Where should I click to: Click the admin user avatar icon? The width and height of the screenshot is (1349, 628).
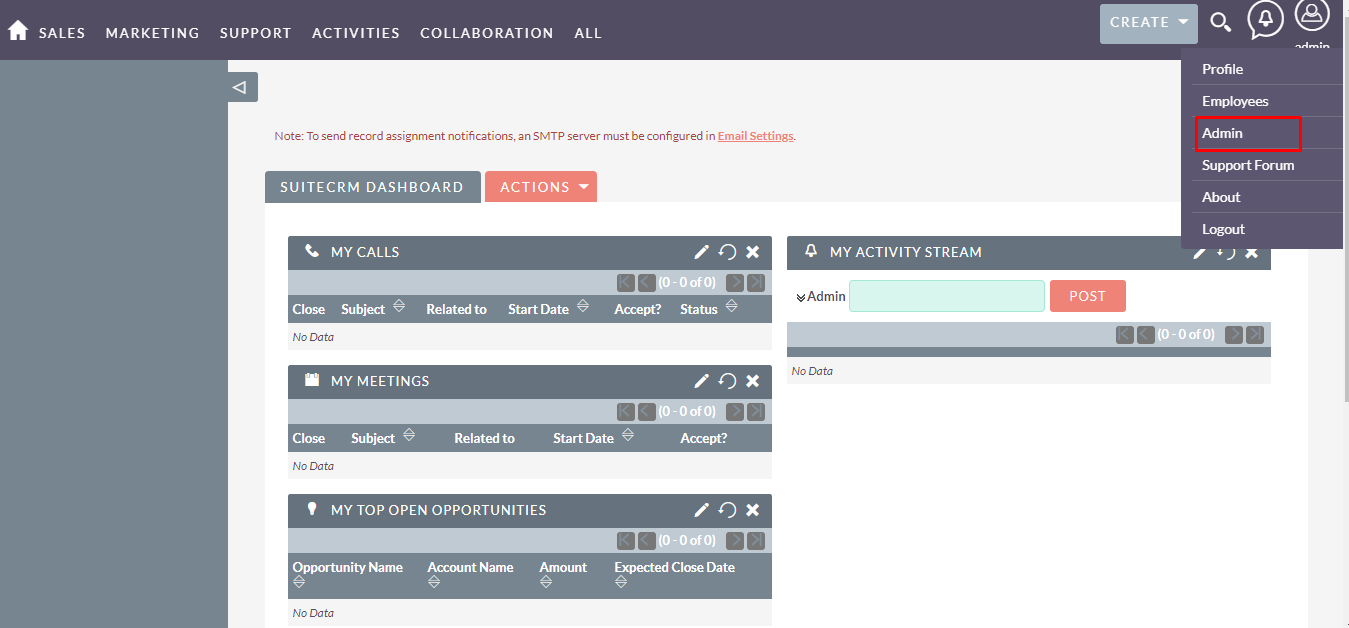1312,16
